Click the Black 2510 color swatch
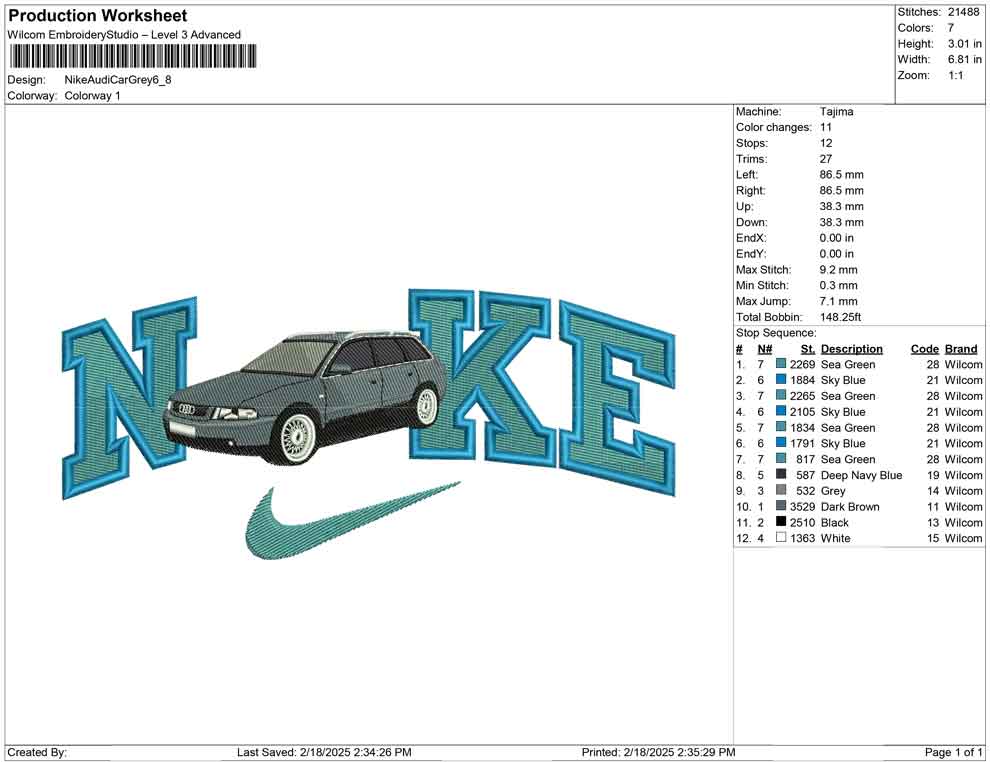This screenshot has width=990, height=762. pyautogui.click(x=780, y=522)
